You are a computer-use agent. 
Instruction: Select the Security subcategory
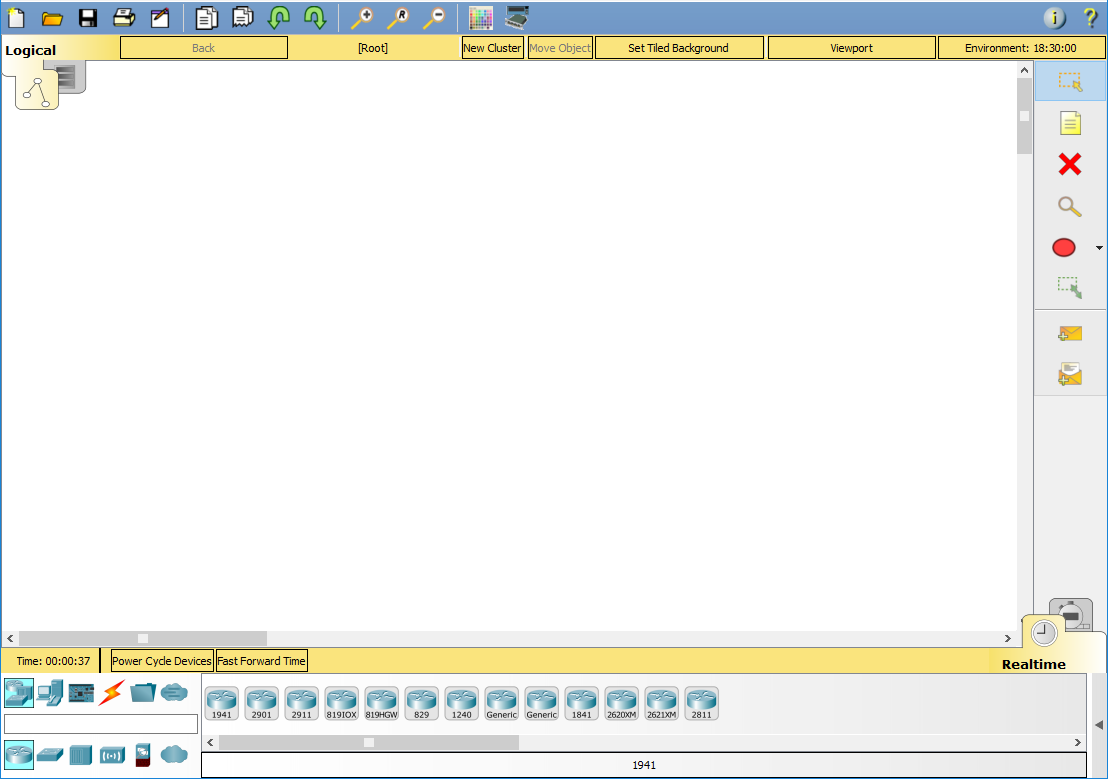pyautogui.click(x=143, y=755)
